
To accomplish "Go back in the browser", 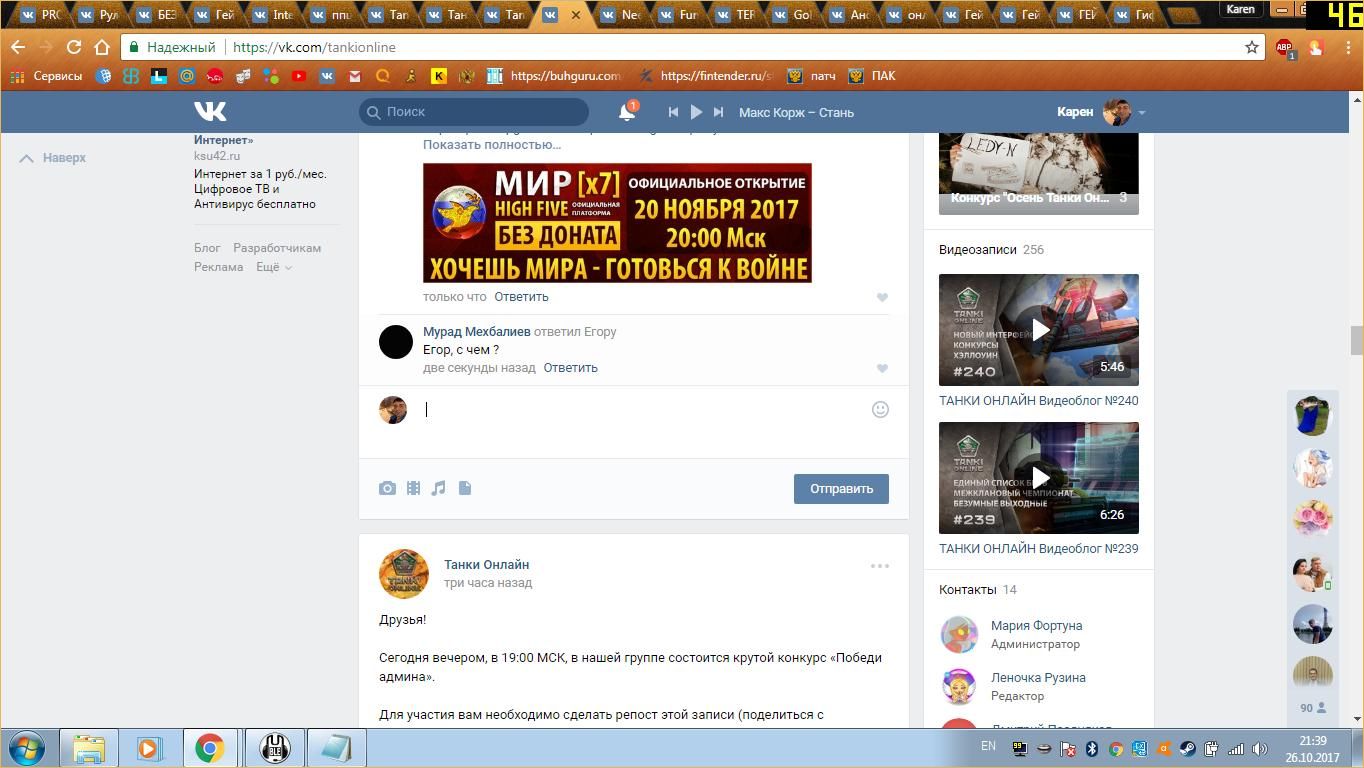I will pos(18,47).
